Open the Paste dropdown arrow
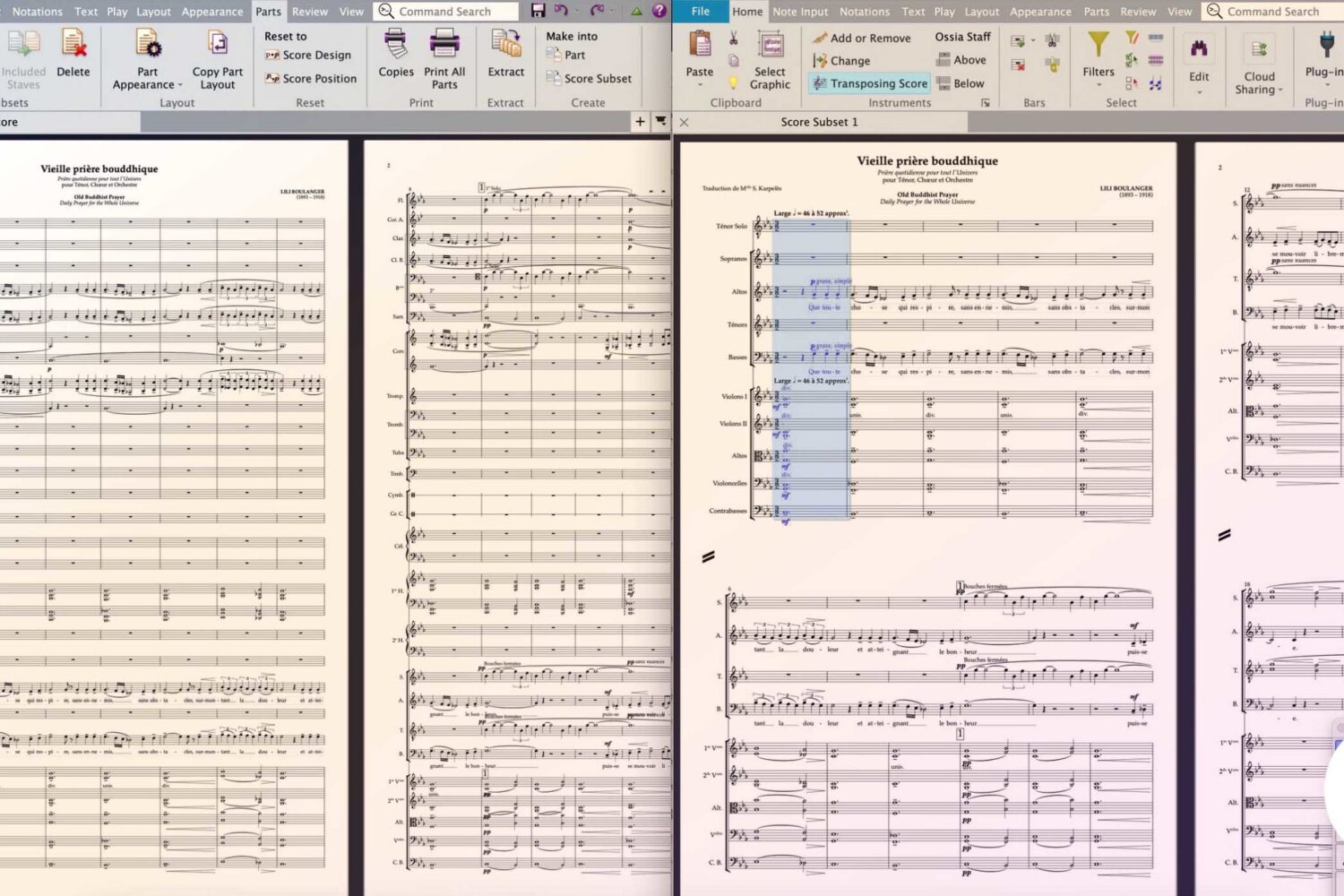 pos(699,82)
